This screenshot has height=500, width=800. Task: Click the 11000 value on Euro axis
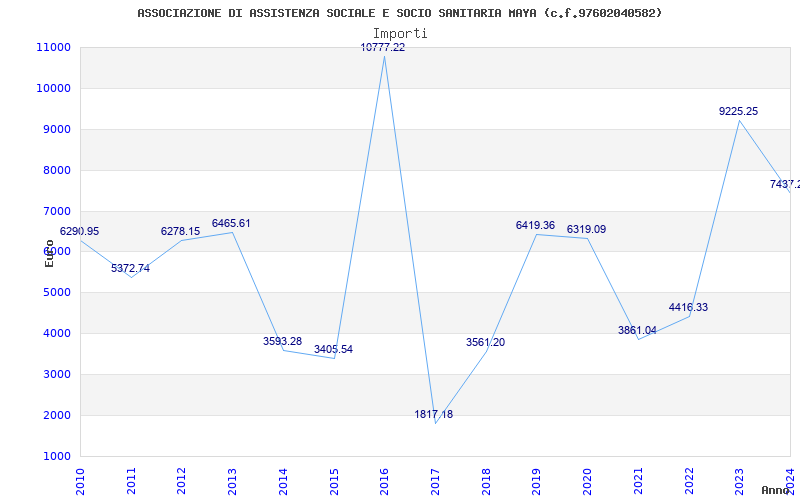54,47
